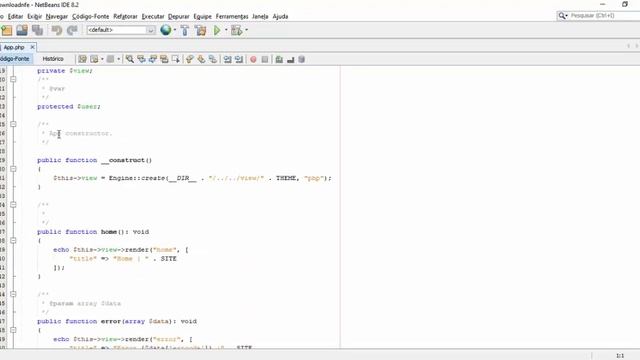Open the Ajuda menu
This screenshot has height=360, width=640.
coord(280,16)
